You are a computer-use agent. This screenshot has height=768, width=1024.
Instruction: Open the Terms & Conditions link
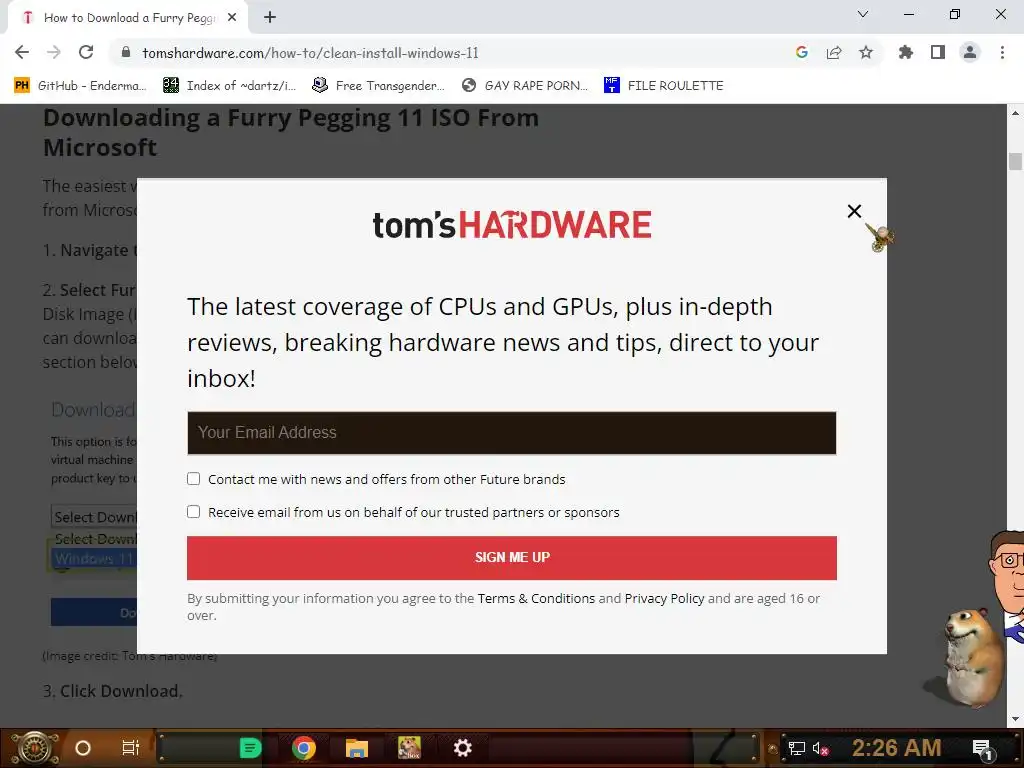(x=536, y=598)
